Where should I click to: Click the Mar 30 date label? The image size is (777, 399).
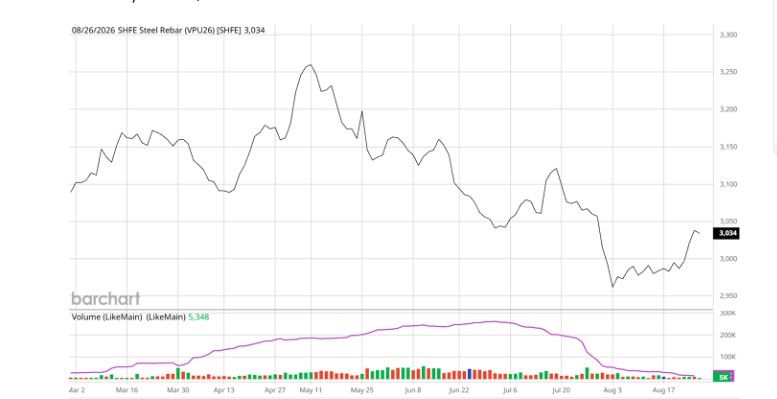pyautogui.click(x=178, y=390)
